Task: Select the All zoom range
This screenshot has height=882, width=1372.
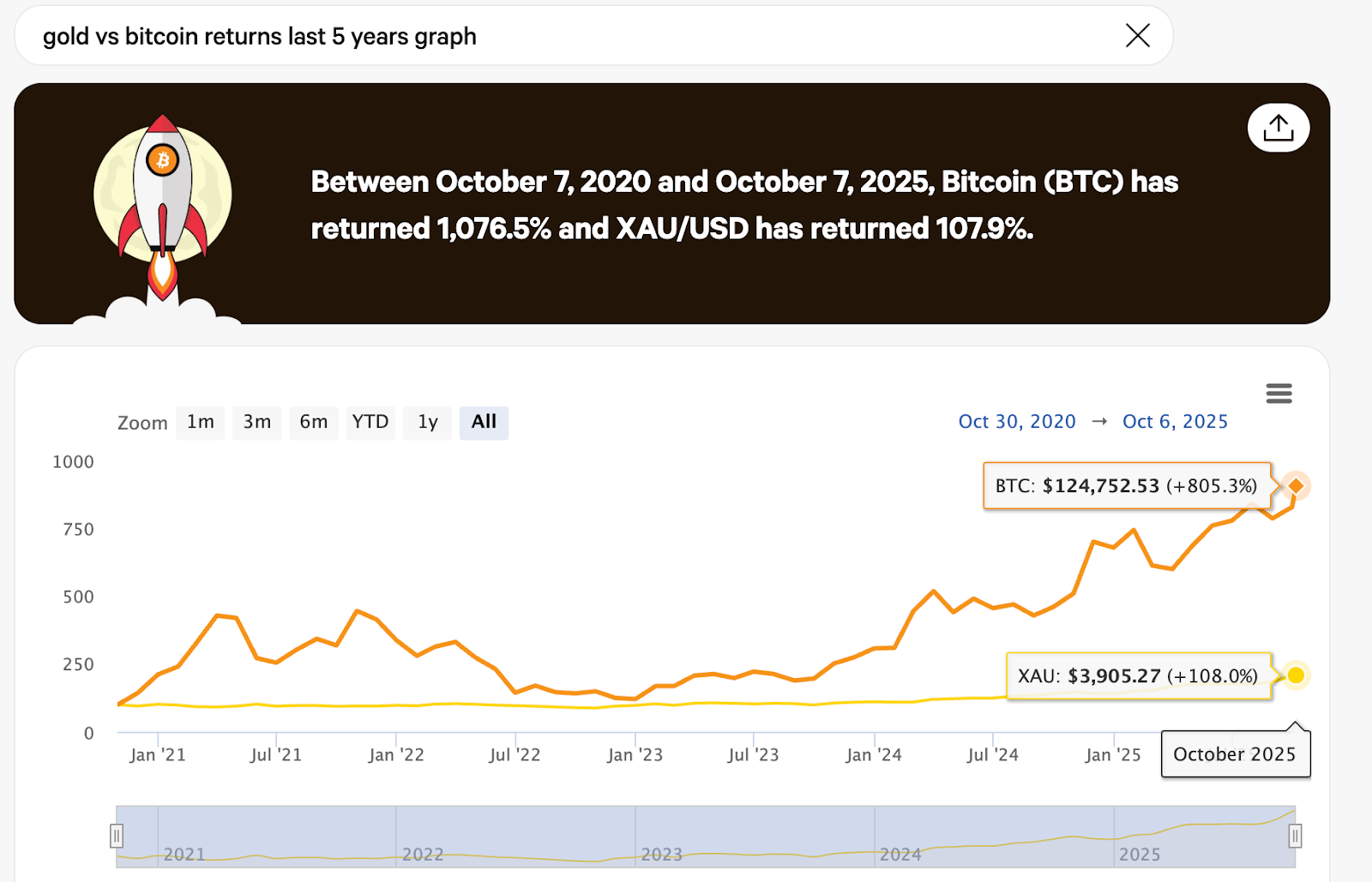Action: 484,423
